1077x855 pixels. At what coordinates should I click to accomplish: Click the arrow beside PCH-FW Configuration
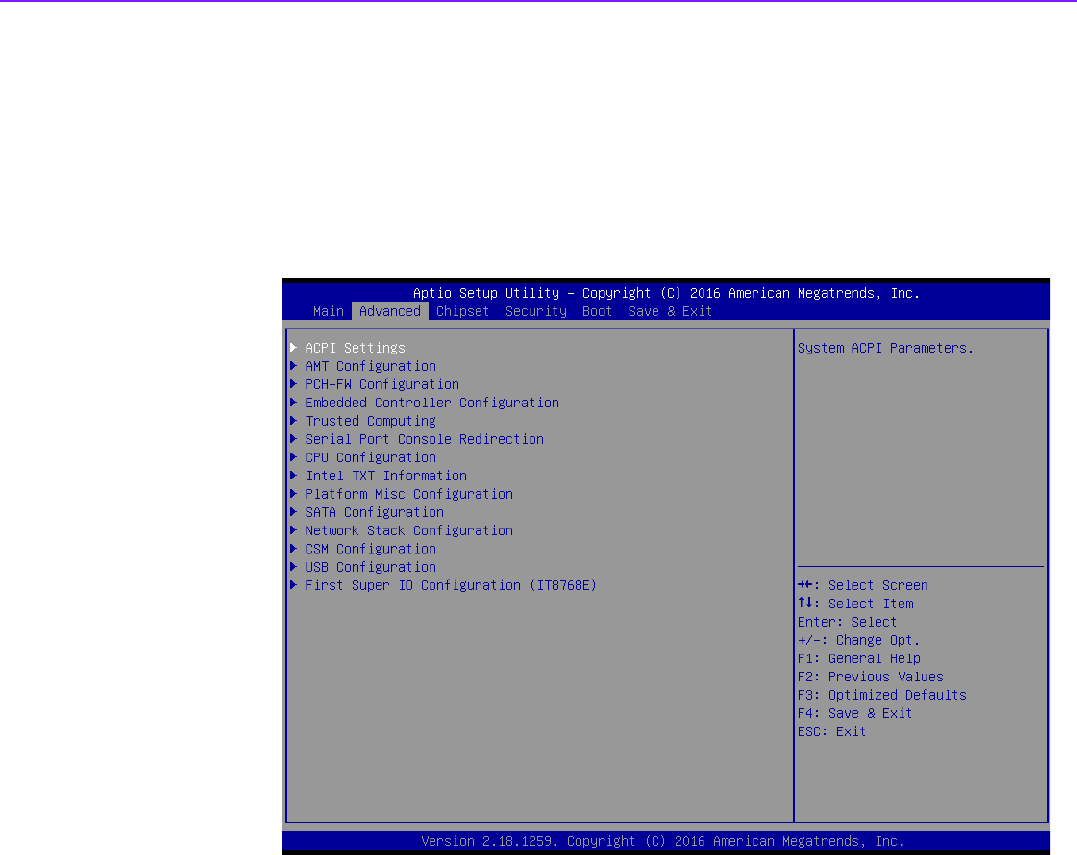[293, 384]
